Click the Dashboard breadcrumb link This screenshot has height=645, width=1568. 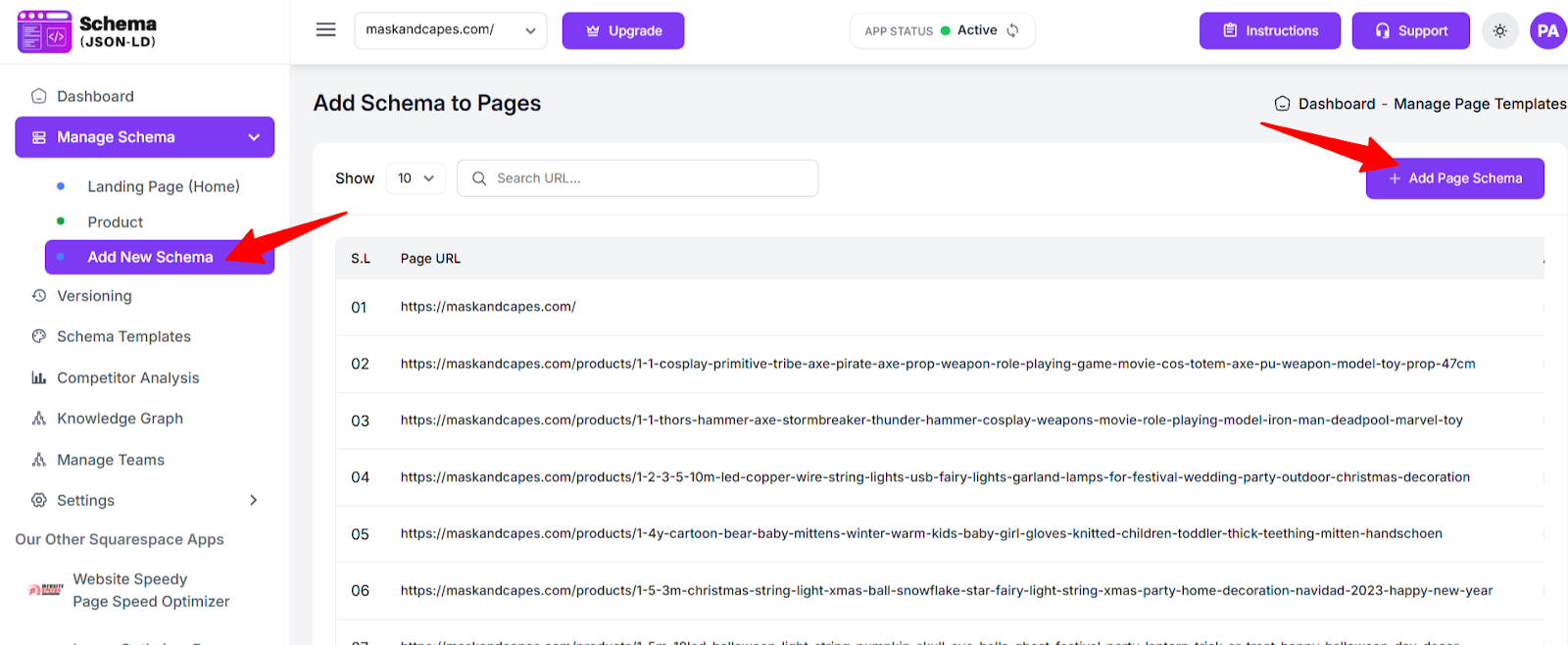(1336, 104)
